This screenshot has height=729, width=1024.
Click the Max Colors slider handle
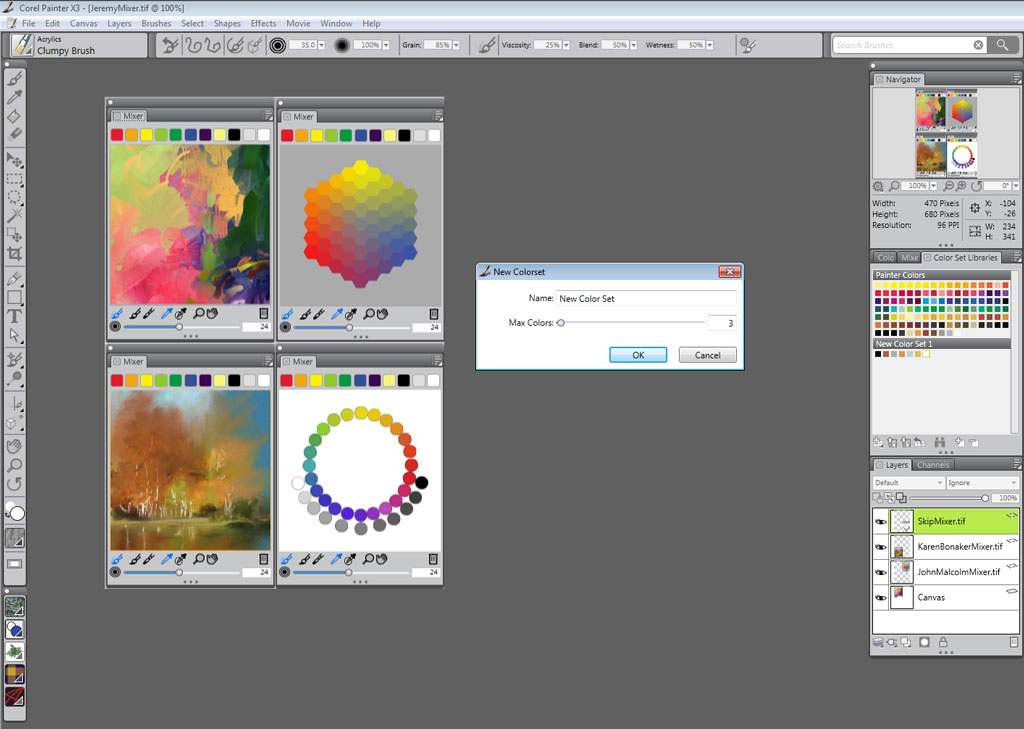point(561,322)
